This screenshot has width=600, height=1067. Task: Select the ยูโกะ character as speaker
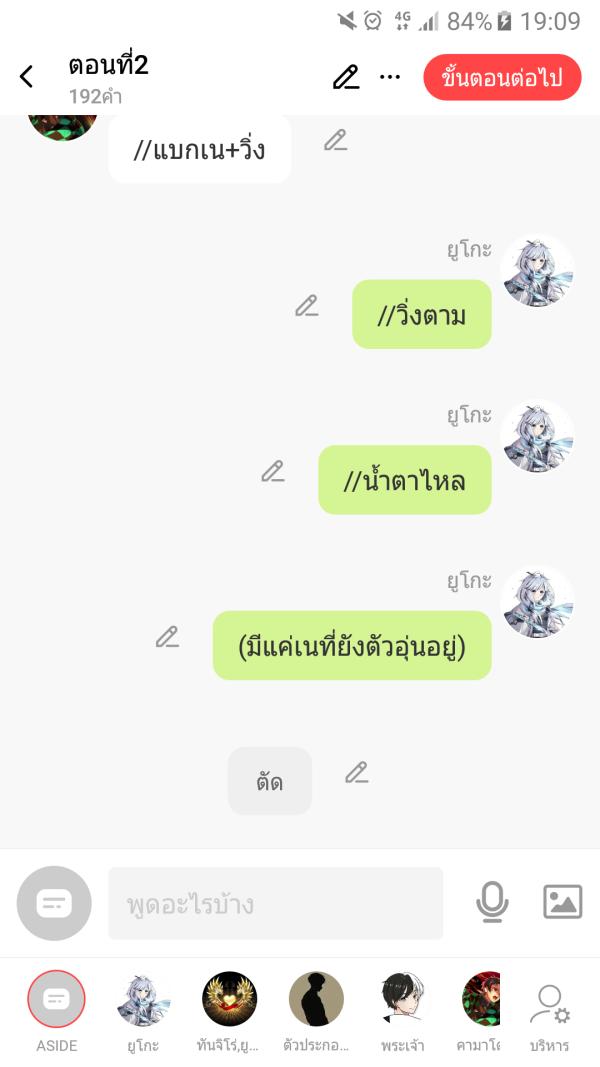point(143,1011)
